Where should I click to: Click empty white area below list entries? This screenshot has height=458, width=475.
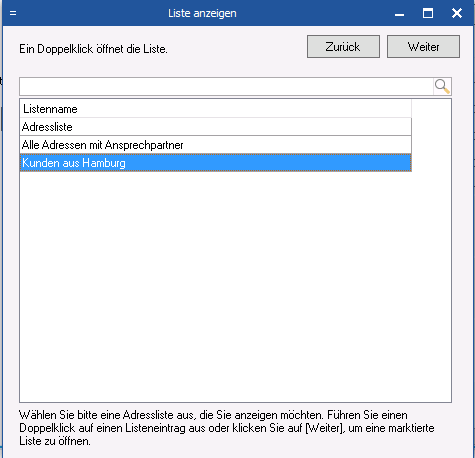[x=235, y=287]
